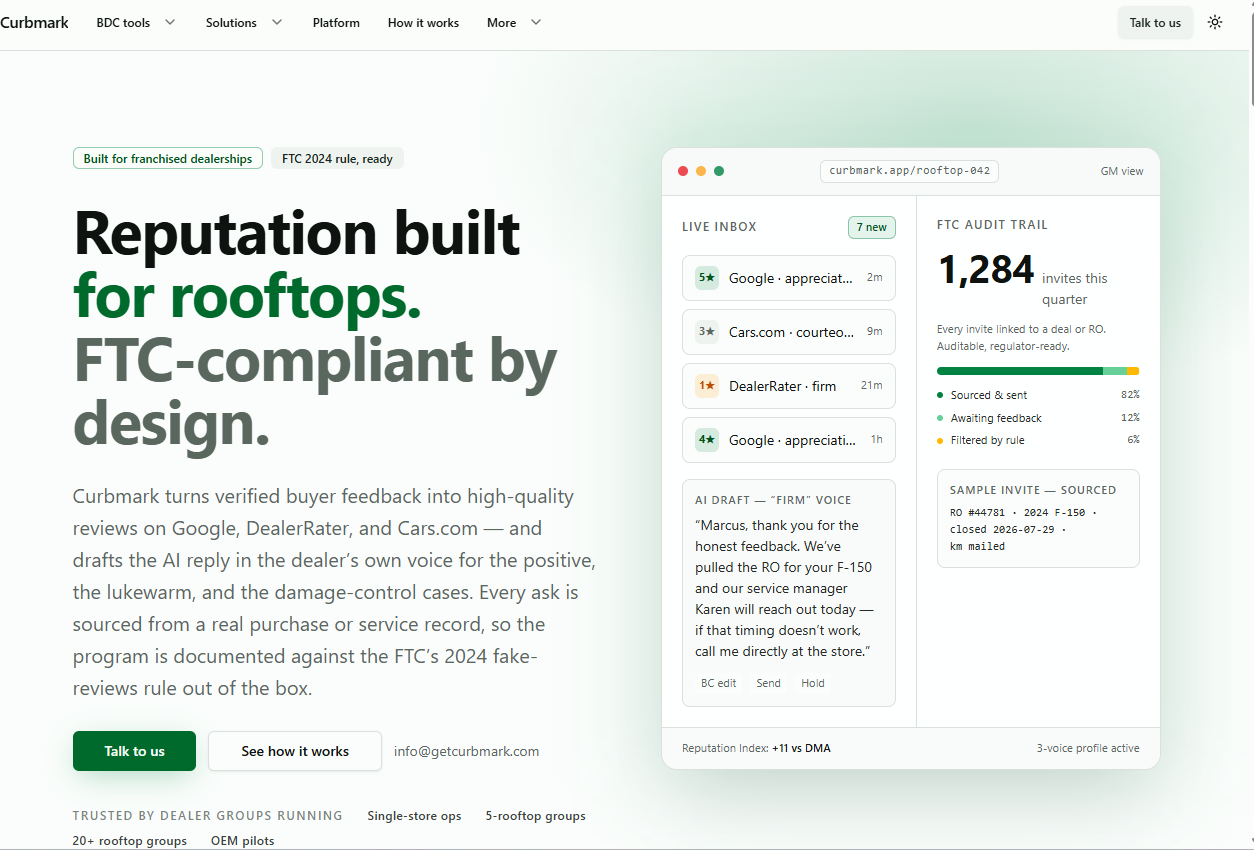Click BC edit on AI draft
This screenshot has width=1254, height=850.
pos(718,683)
